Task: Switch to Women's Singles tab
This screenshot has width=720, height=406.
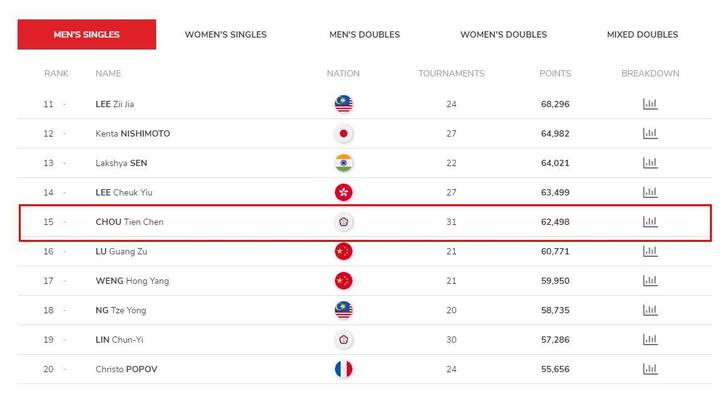Action: (225, 34)
